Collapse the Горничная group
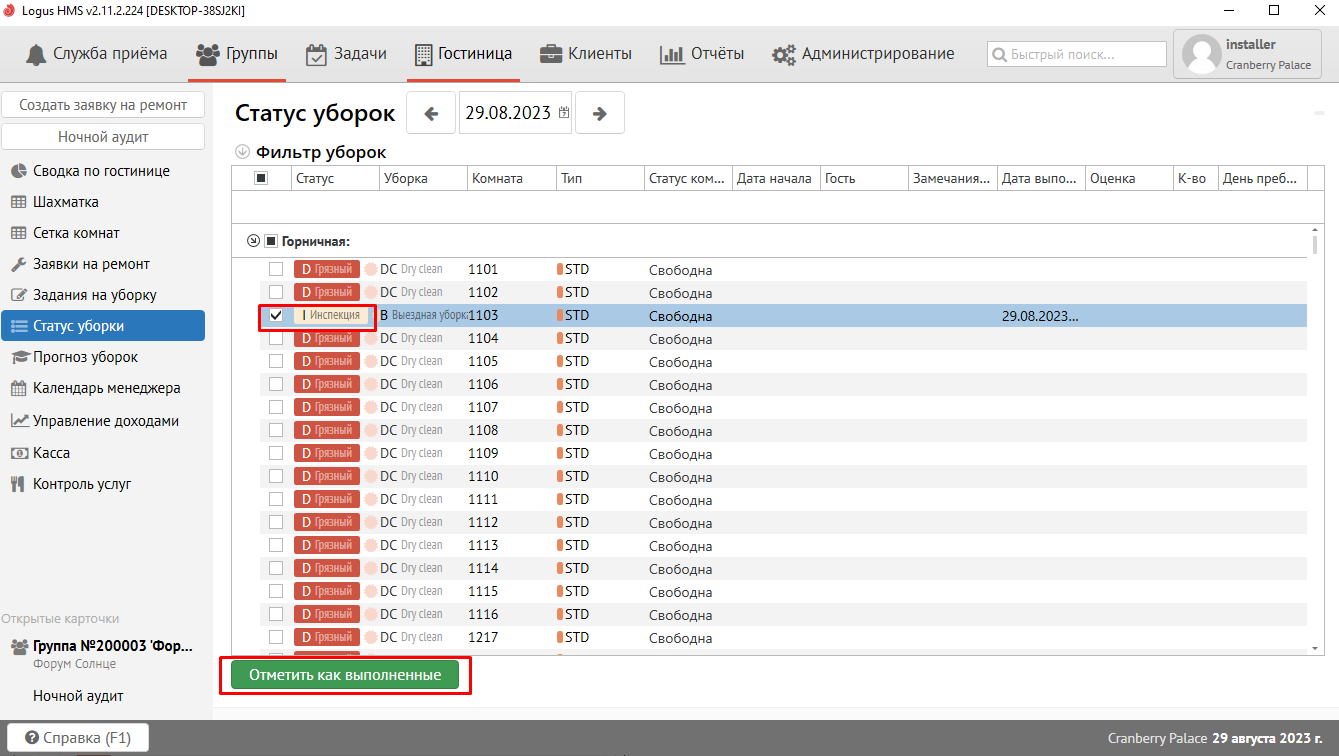 click(253, 241)
